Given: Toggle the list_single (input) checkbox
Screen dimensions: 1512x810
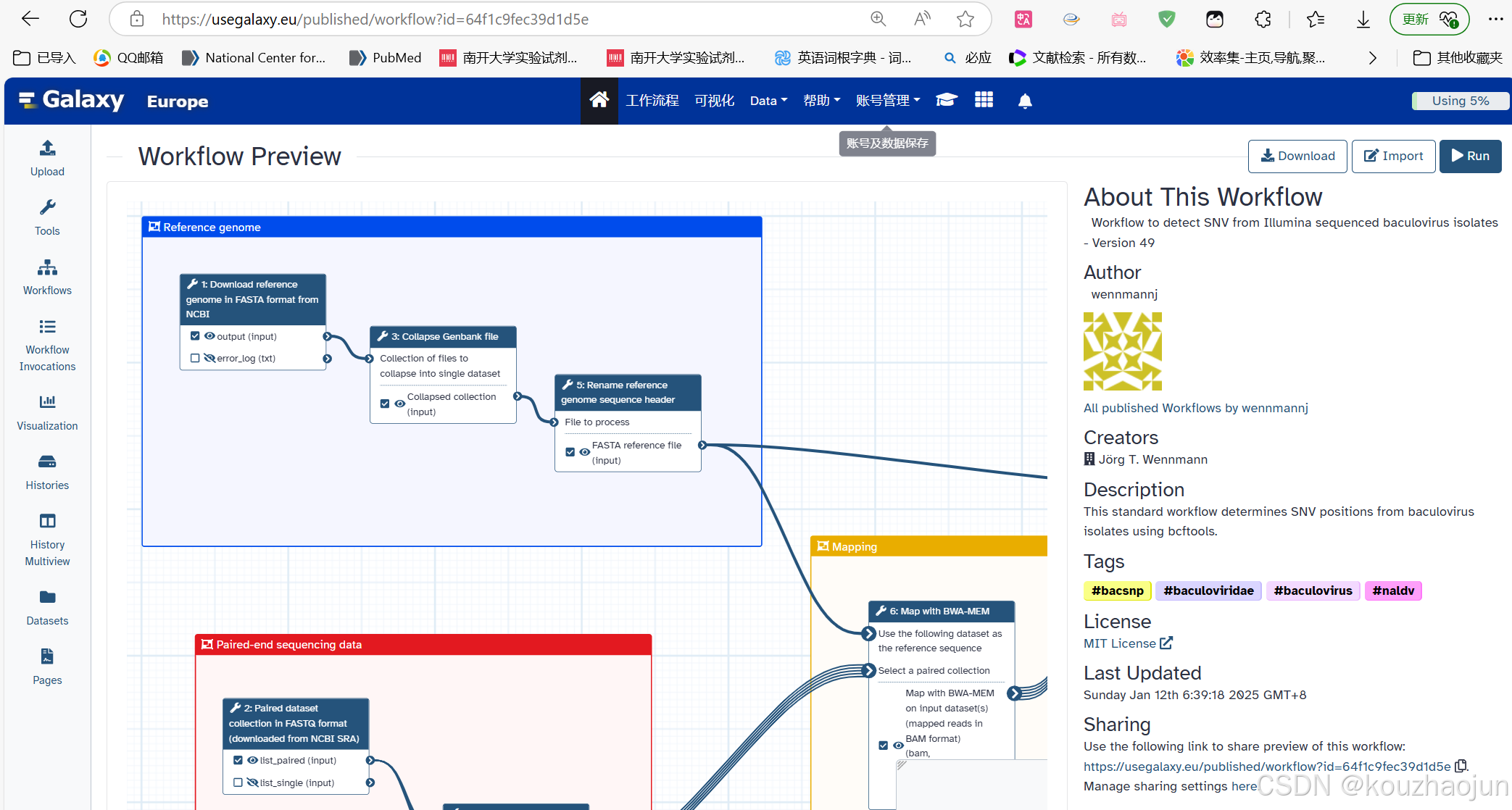Looking at the screenshot, I should click(238, 782).
